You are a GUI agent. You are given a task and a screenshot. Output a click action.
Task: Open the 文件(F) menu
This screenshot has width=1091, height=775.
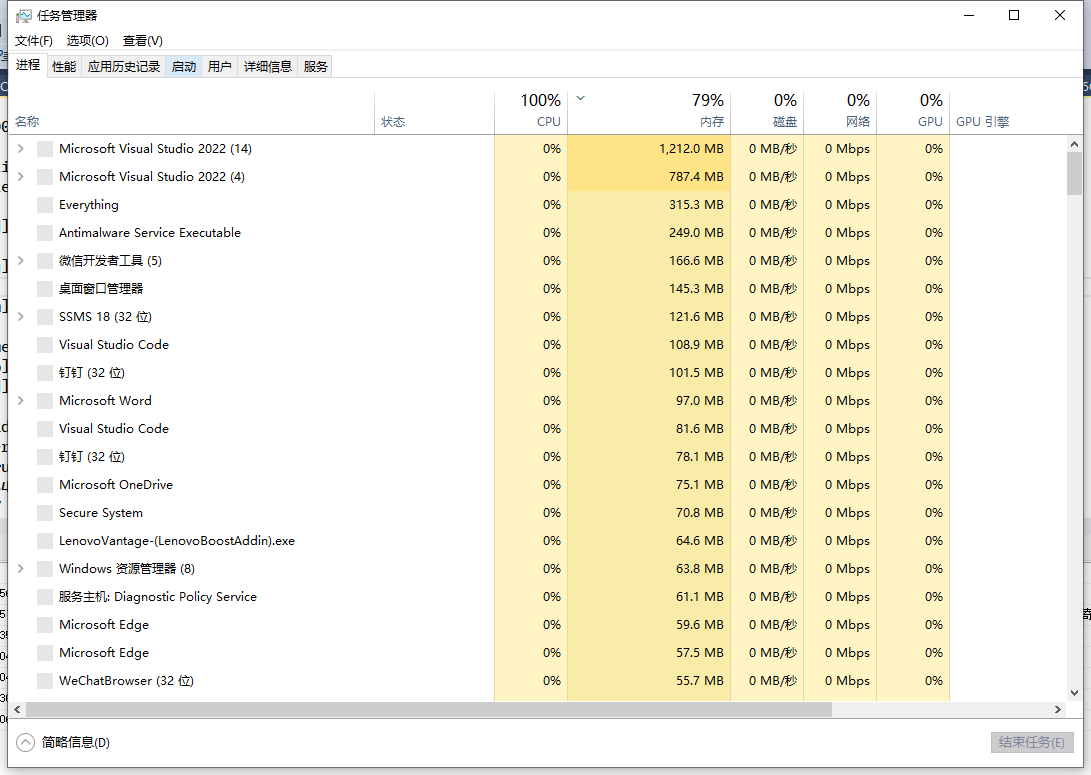coord(33,40)
